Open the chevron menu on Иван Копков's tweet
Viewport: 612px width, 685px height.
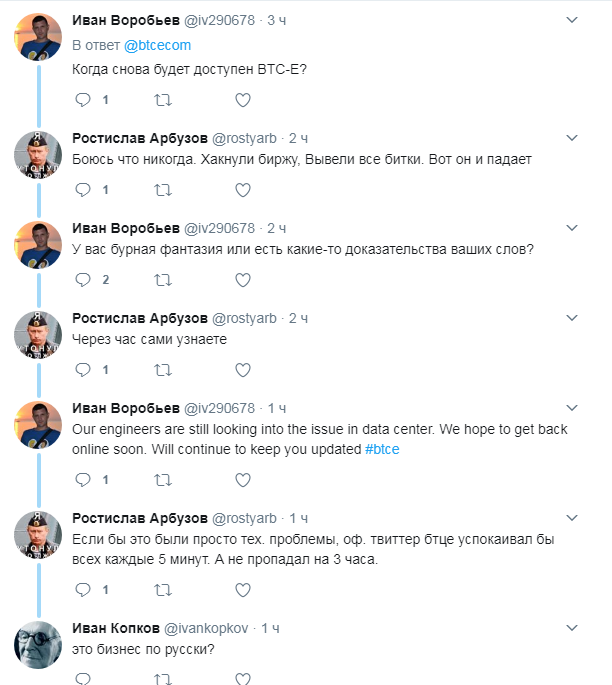pos(571,628)
